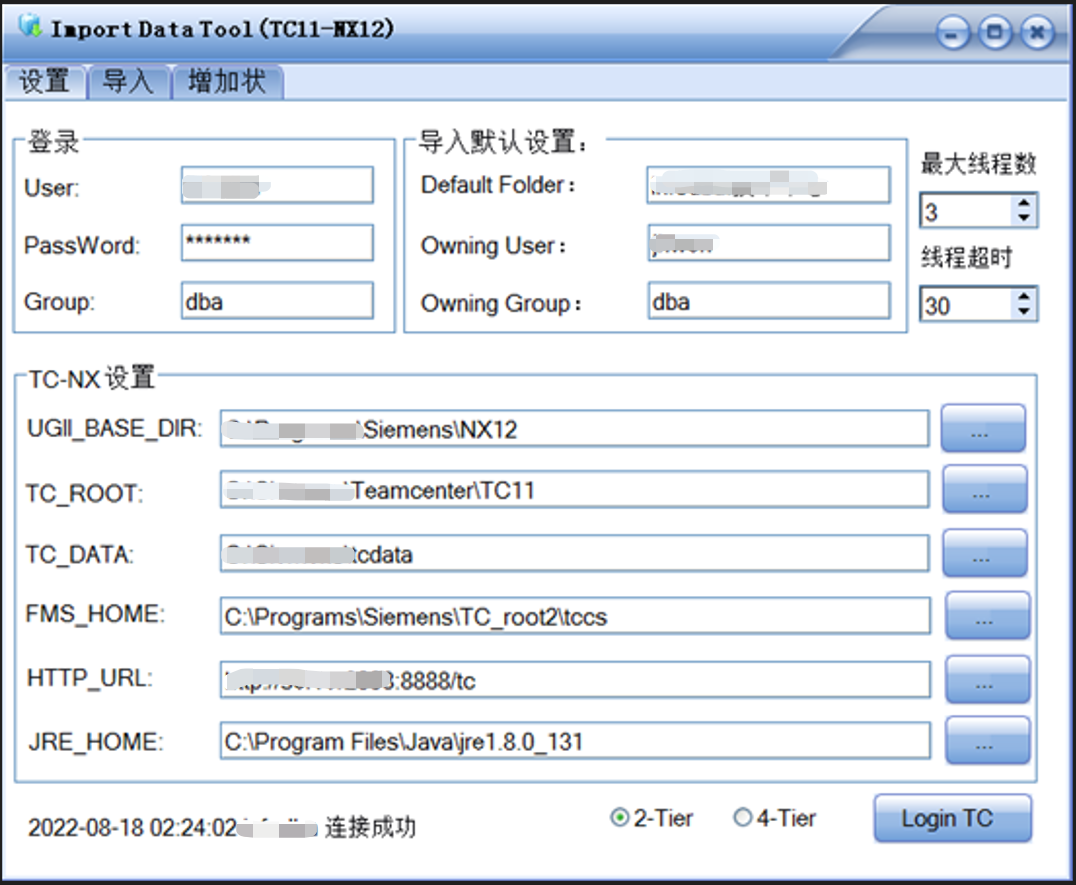Click the Login TC button
This screenshot has width=1076, height=885.
pos(952,818)
